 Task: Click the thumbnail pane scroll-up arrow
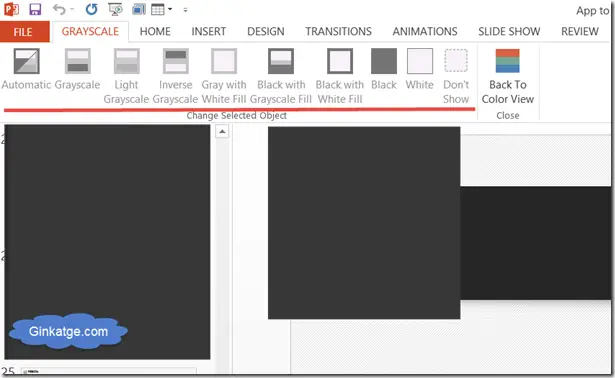(x=222, y=131)
